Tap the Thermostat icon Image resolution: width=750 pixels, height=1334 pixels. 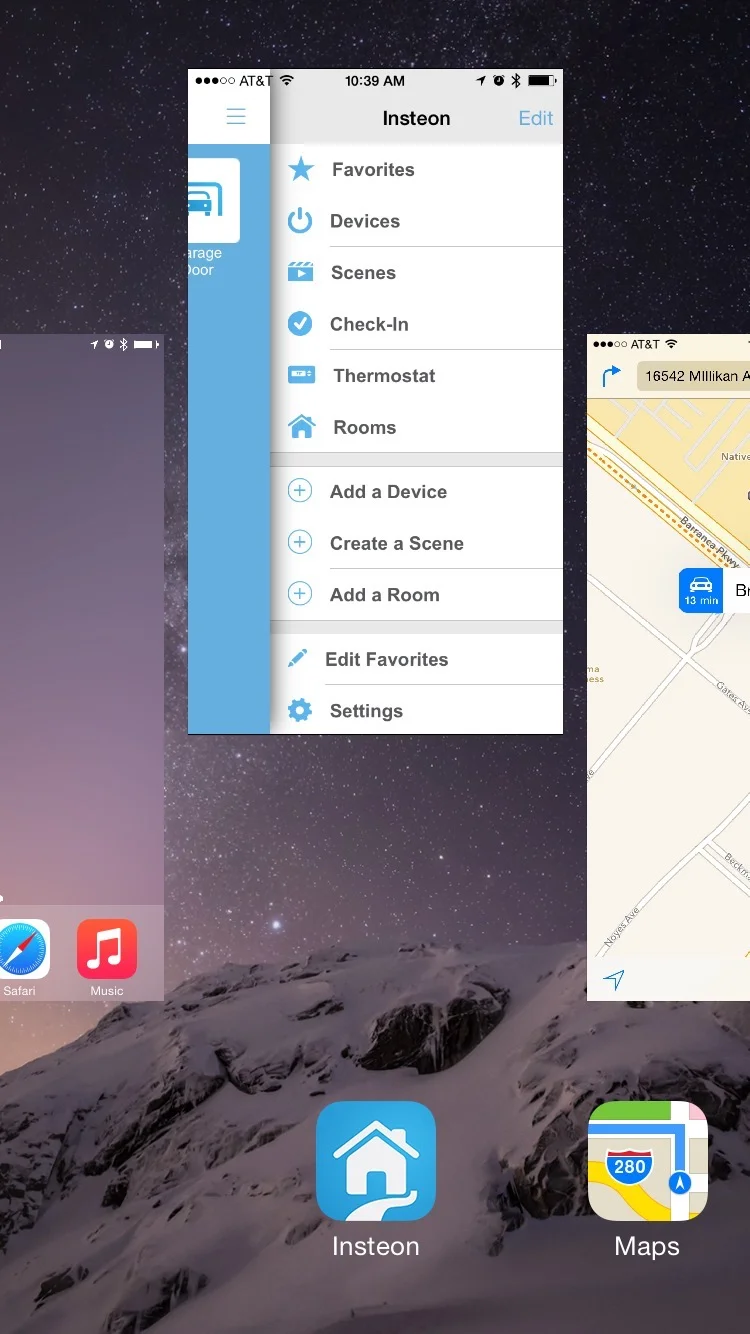click(x=301, y=375)
